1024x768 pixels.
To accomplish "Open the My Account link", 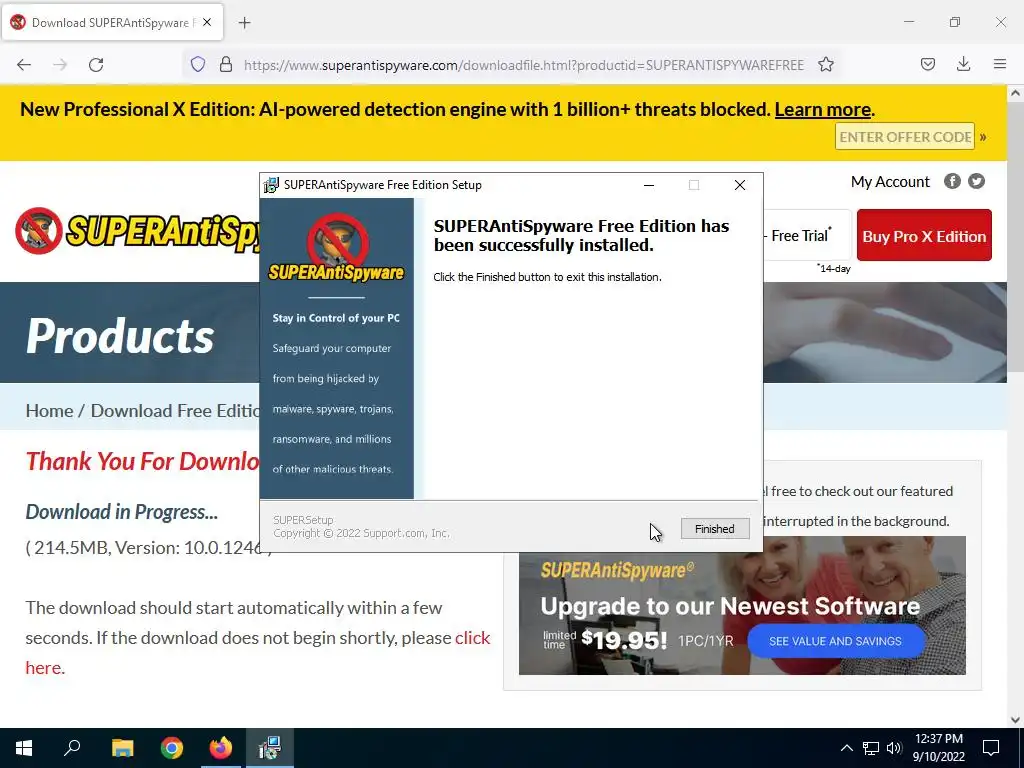I will click(x=890, y=182).
